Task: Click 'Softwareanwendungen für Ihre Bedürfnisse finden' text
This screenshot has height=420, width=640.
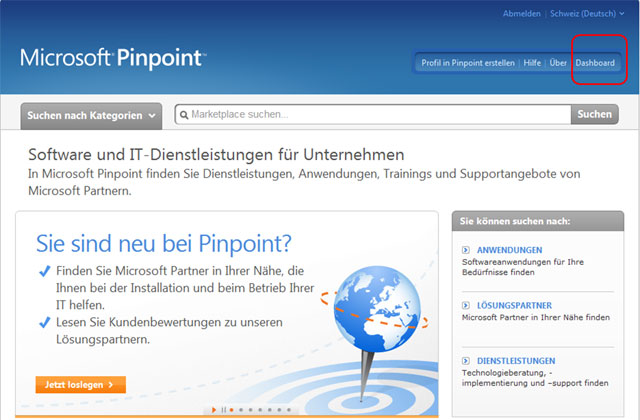Action: 523,267
